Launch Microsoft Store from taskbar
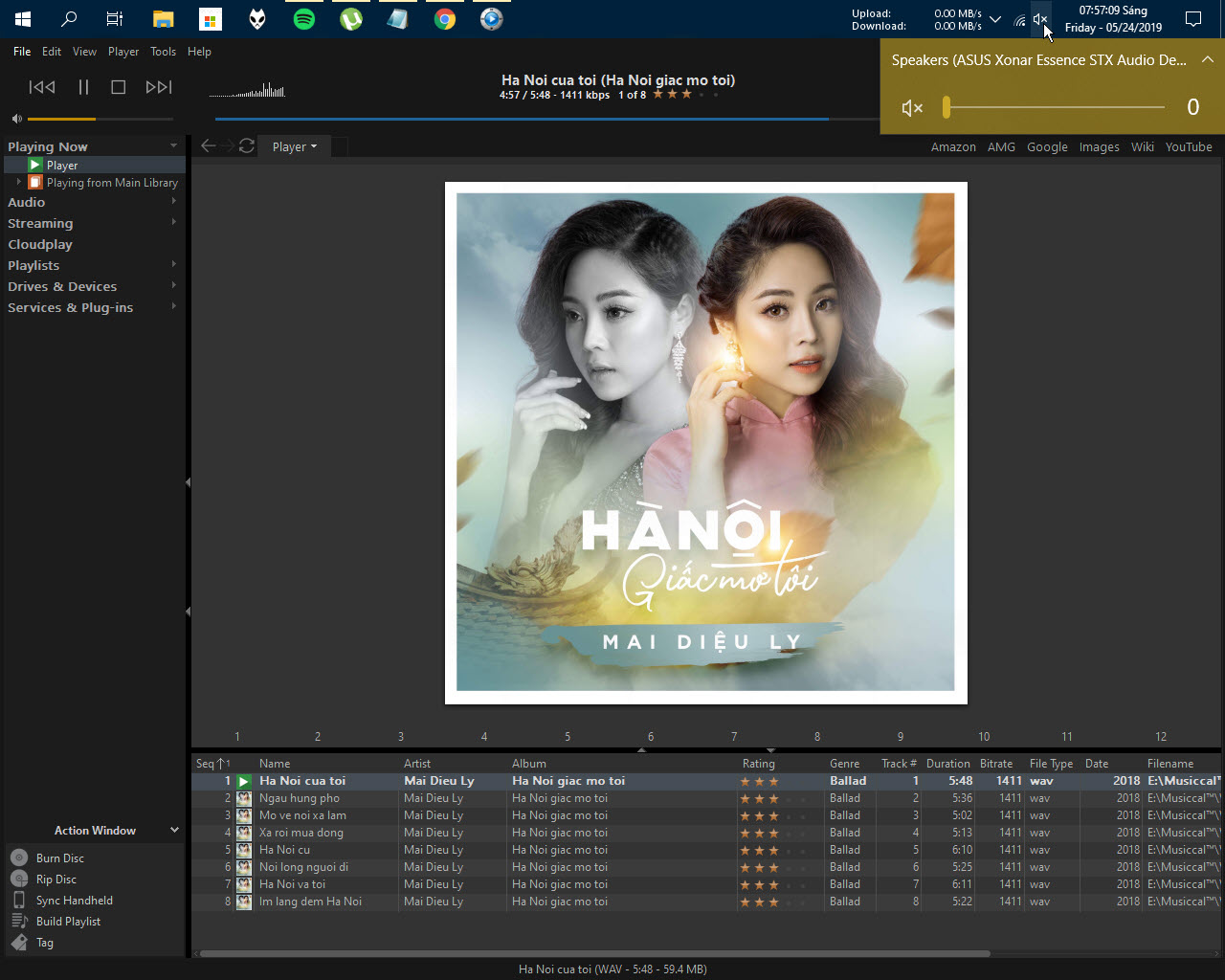Viewport: 1225px width, 980px height. coord(211,18)
